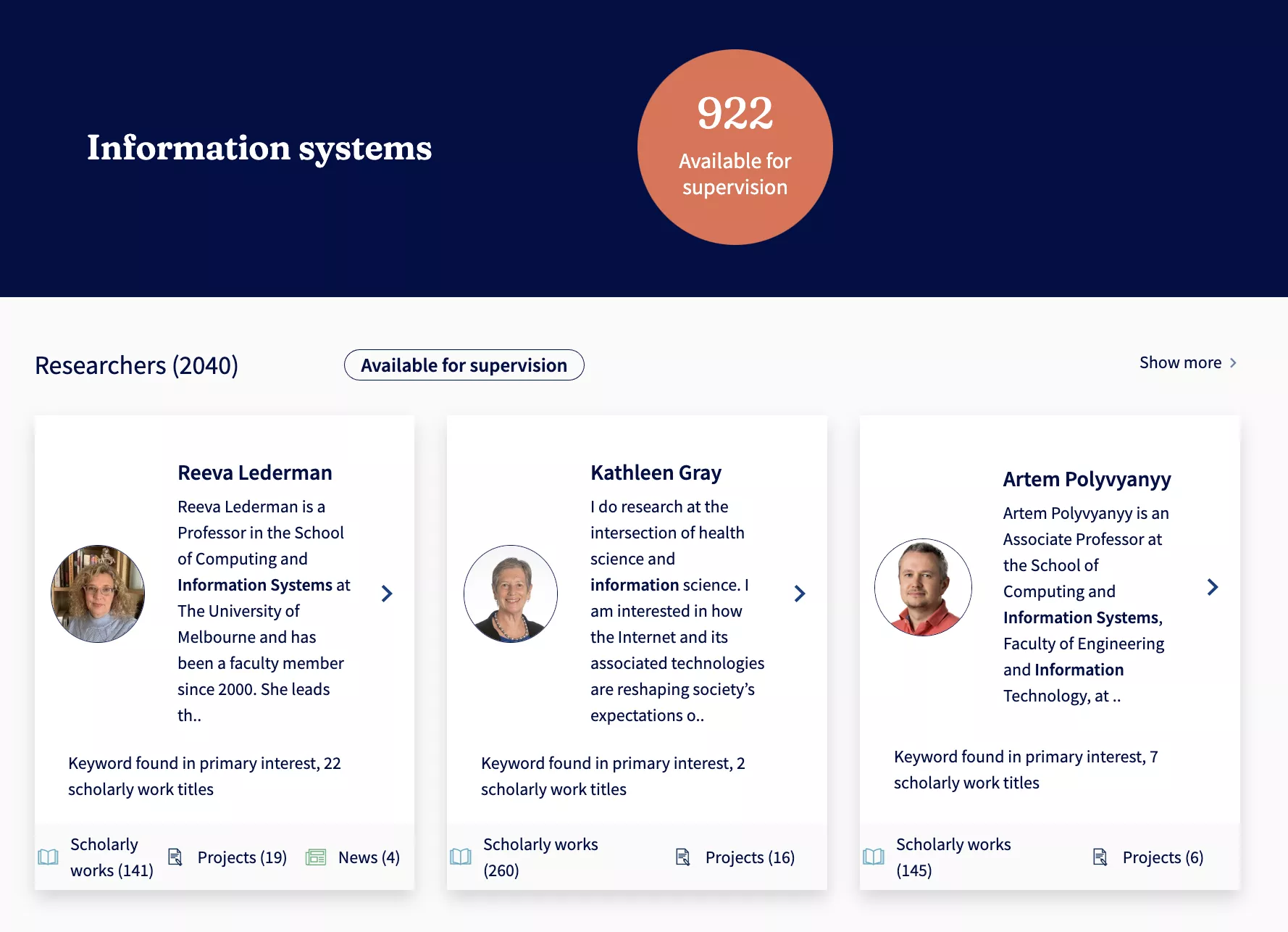
Task: Click Reeva Lederman's profile photo
Action: pos(98,594)
